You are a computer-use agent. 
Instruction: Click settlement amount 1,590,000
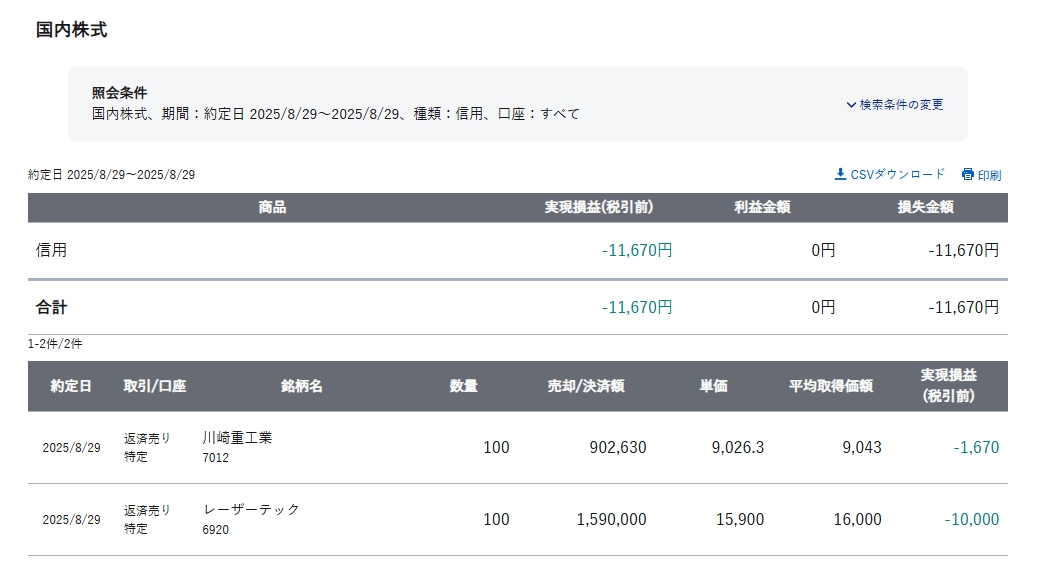pos(612,519)
